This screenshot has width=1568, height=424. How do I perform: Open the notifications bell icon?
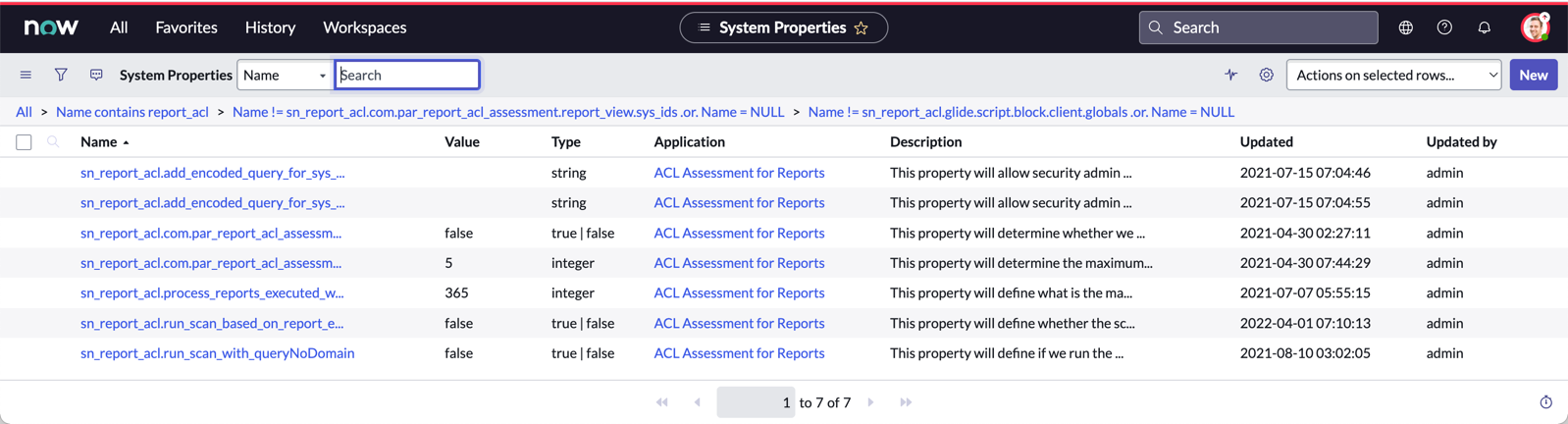(x=1484, y=27)
